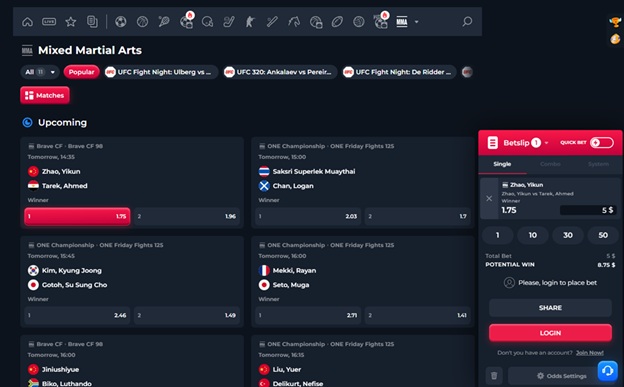Open the bet history coupons icon
This screenshot has height=387, width=624.
click(92, 22)
